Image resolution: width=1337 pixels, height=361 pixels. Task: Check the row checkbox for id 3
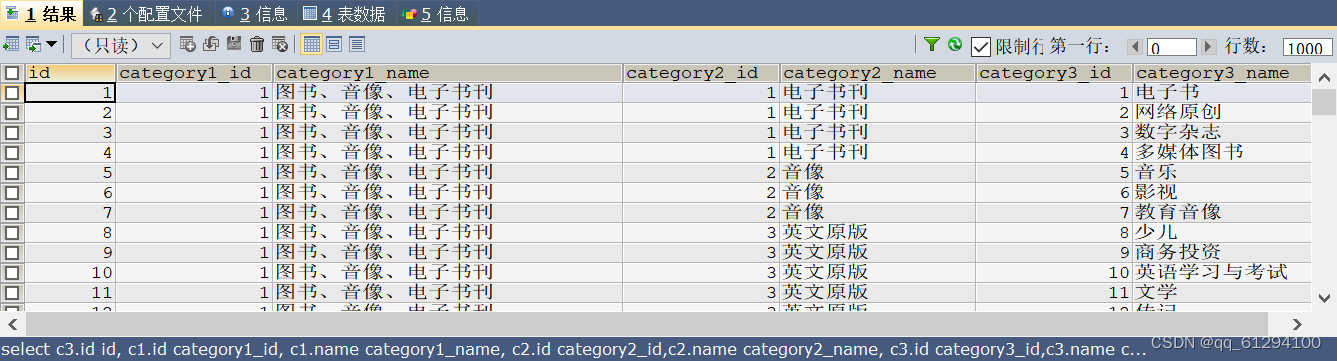click(12, 132)
